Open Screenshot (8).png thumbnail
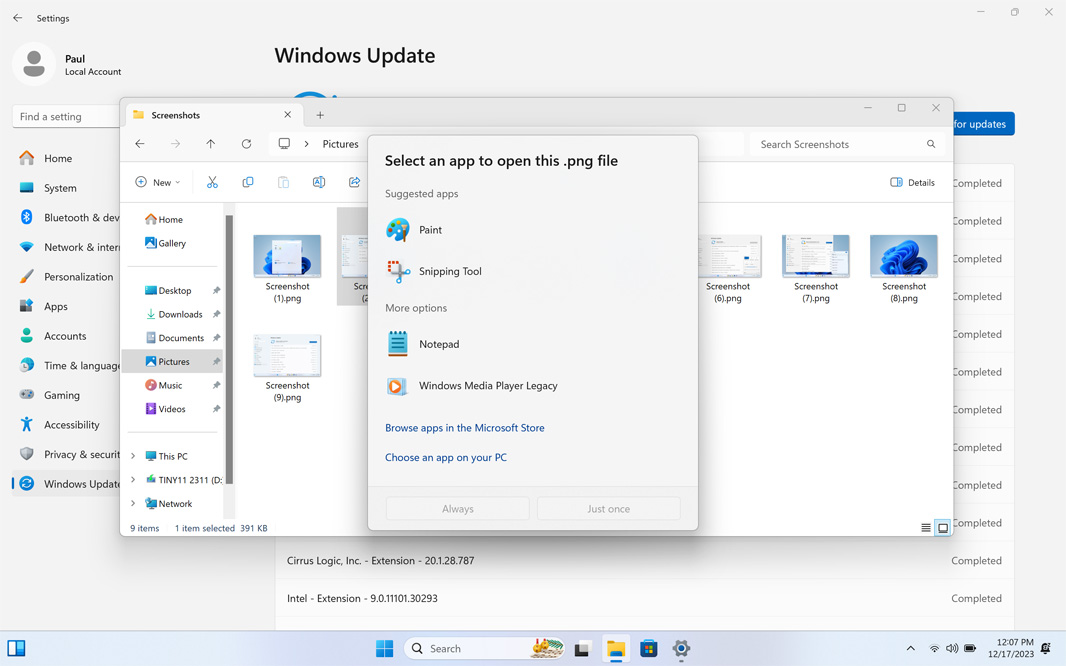The width and height of the screenshot is (1066, 666). 903,258
